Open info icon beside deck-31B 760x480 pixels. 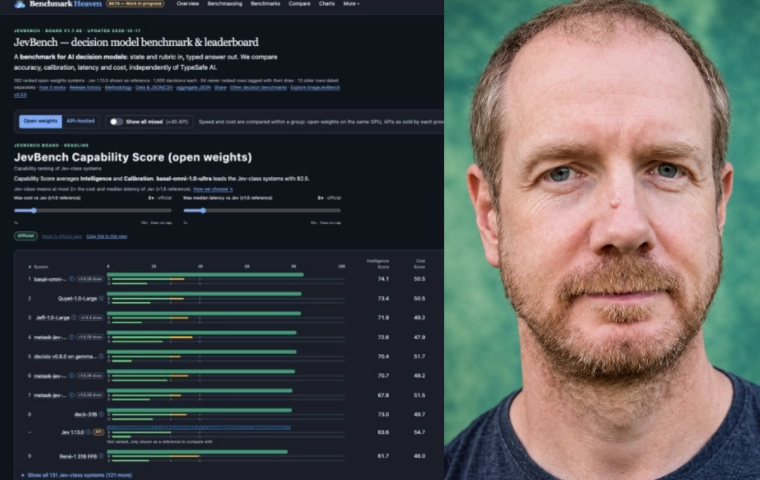[101, 415]
